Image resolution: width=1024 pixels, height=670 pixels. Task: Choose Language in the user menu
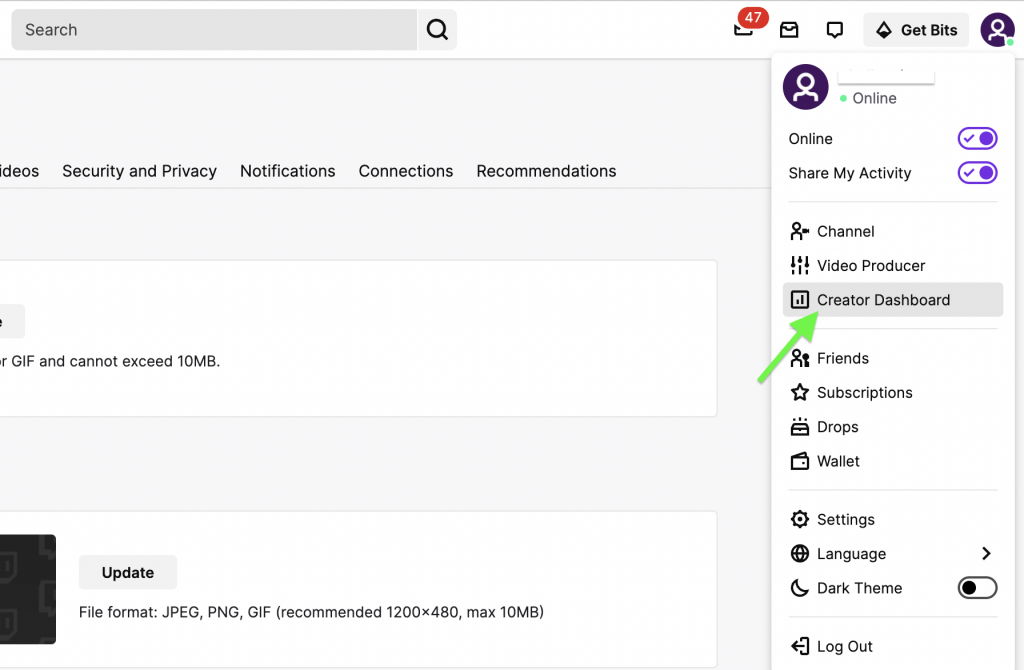click(893, 554)
